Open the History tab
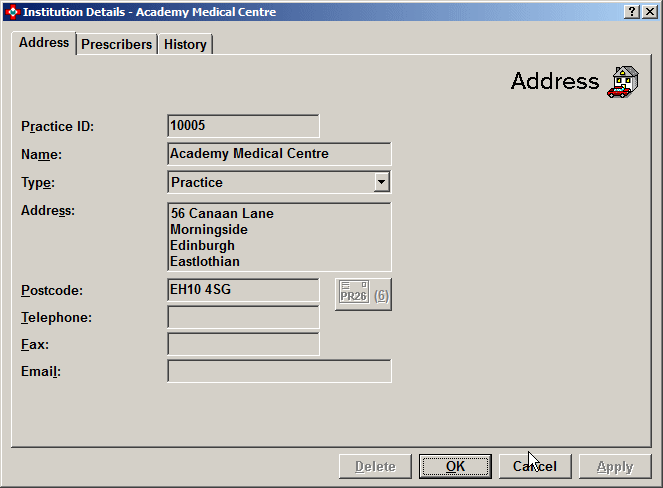663x488 pixels. pos(185,45)
